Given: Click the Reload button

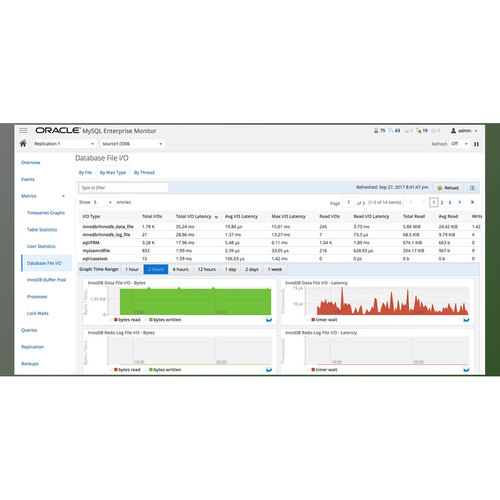Looking at the screenshot, I should (448, 188).
